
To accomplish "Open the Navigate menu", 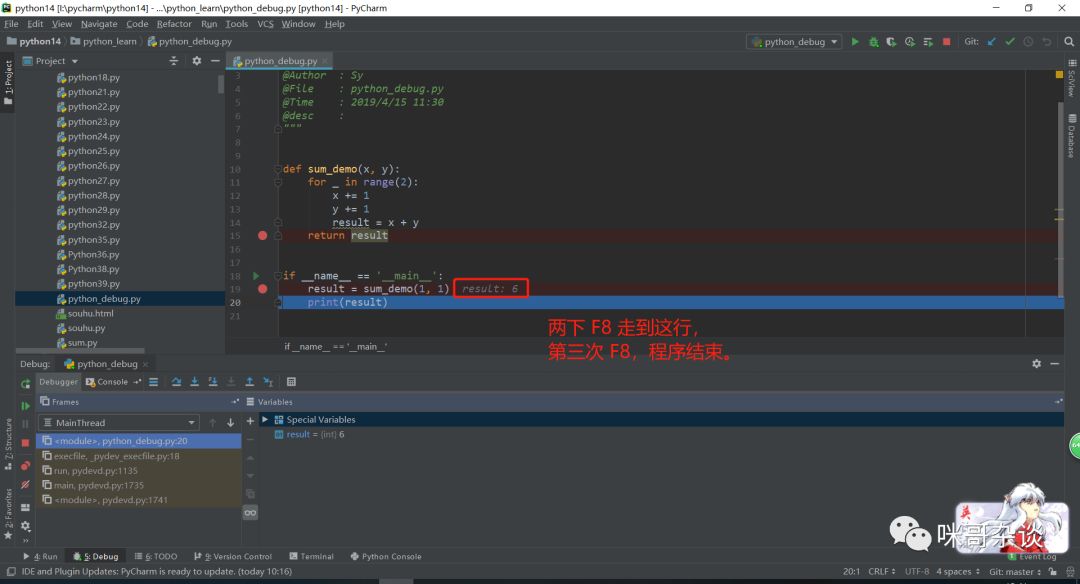I will click(98, 23).
